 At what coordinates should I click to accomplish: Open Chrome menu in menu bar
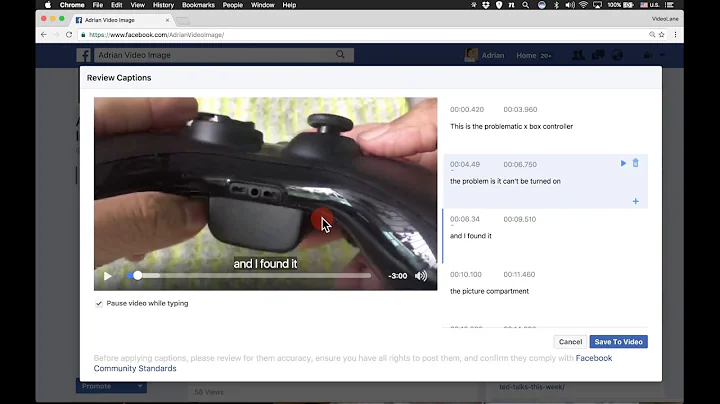click(72, 5)
